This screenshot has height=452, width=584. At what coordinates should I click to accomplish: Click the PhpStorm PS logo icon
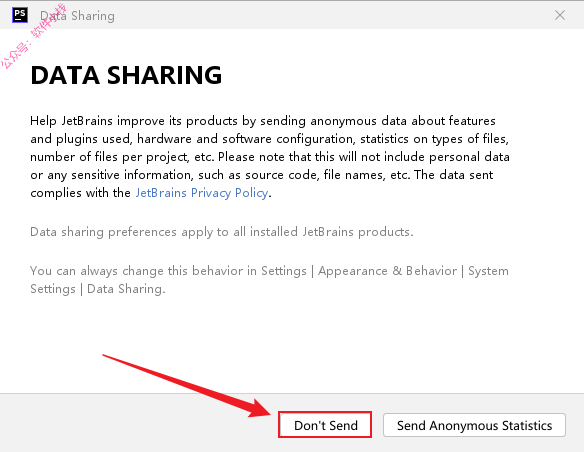[20, 15]
